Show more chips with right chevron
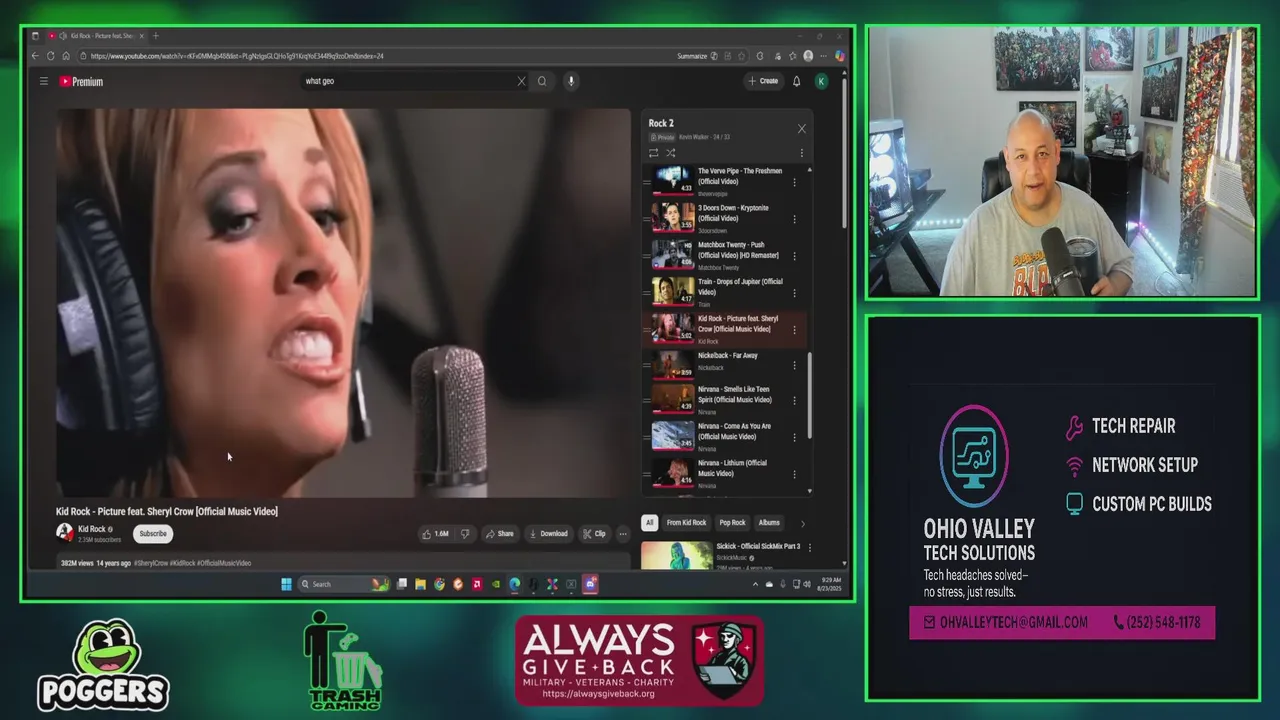The image size is (1280, 720). (802, 523)
